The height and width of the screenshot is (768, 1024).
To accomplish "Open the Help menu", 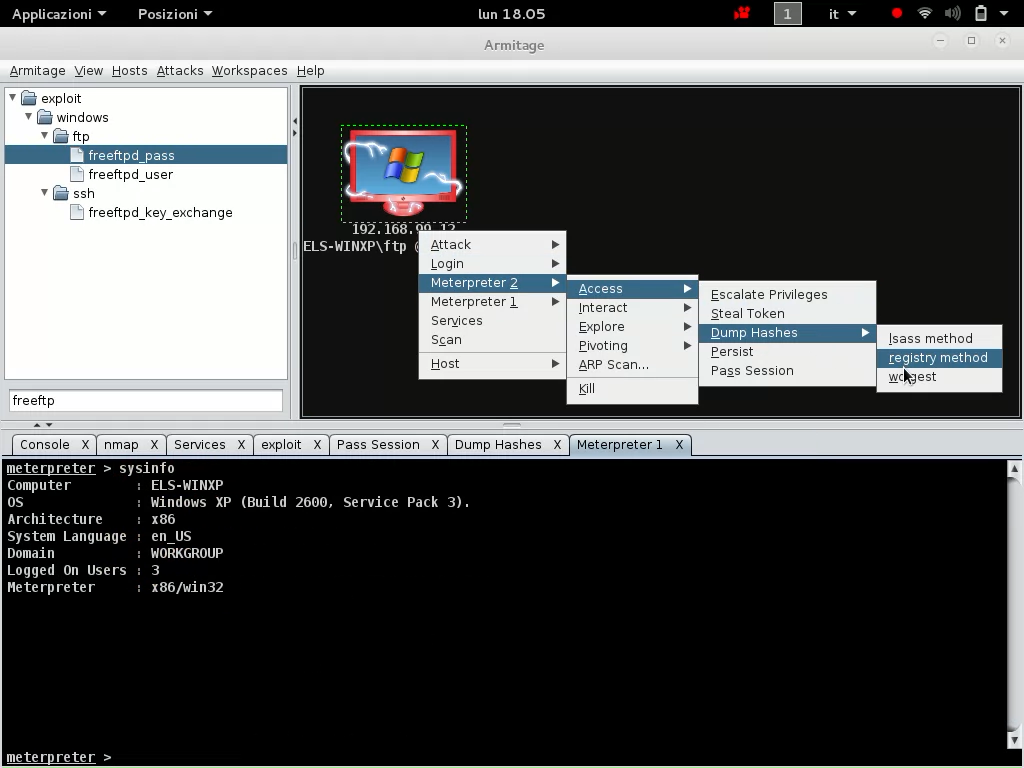I will tap(310, 71).
